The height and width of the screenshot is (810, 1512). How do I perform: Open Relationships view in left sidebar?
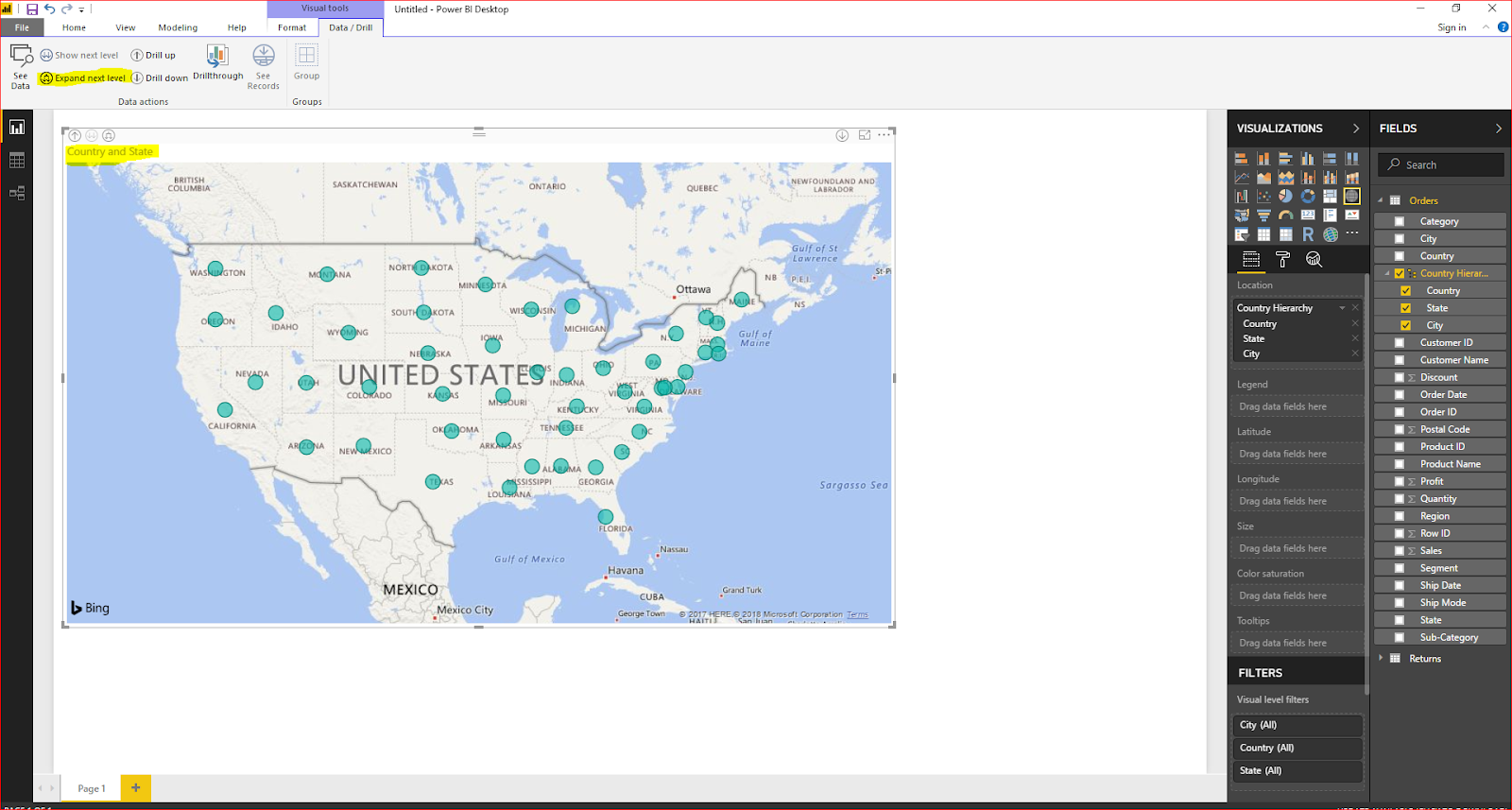17,194
